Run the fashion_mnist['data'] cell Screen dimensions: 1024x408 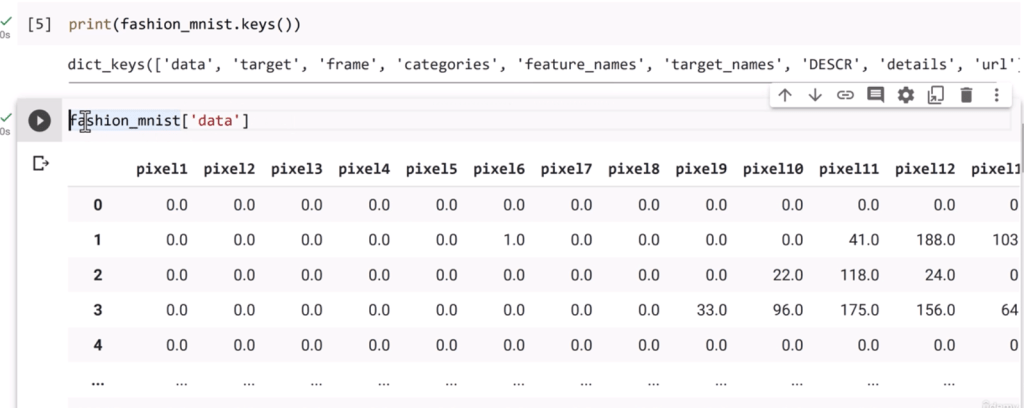pos(39,121)
